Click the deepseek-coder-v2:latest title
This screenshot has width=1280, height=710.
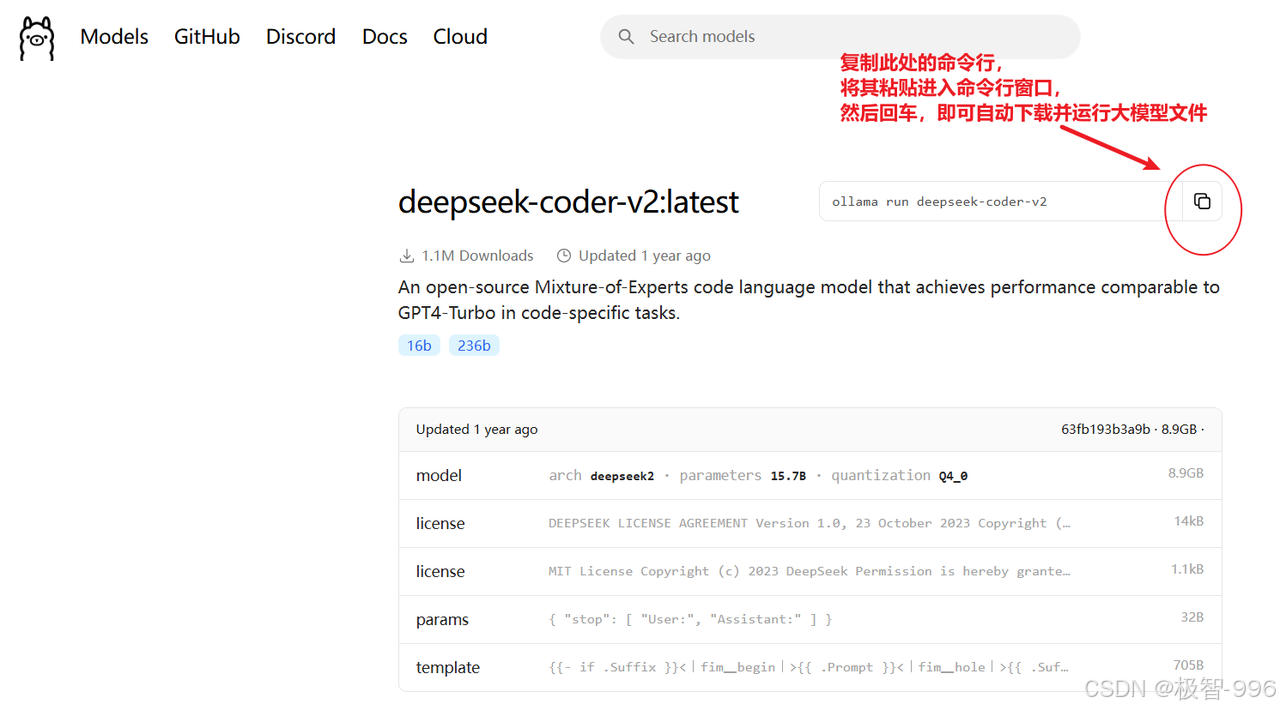coord(568,201)
